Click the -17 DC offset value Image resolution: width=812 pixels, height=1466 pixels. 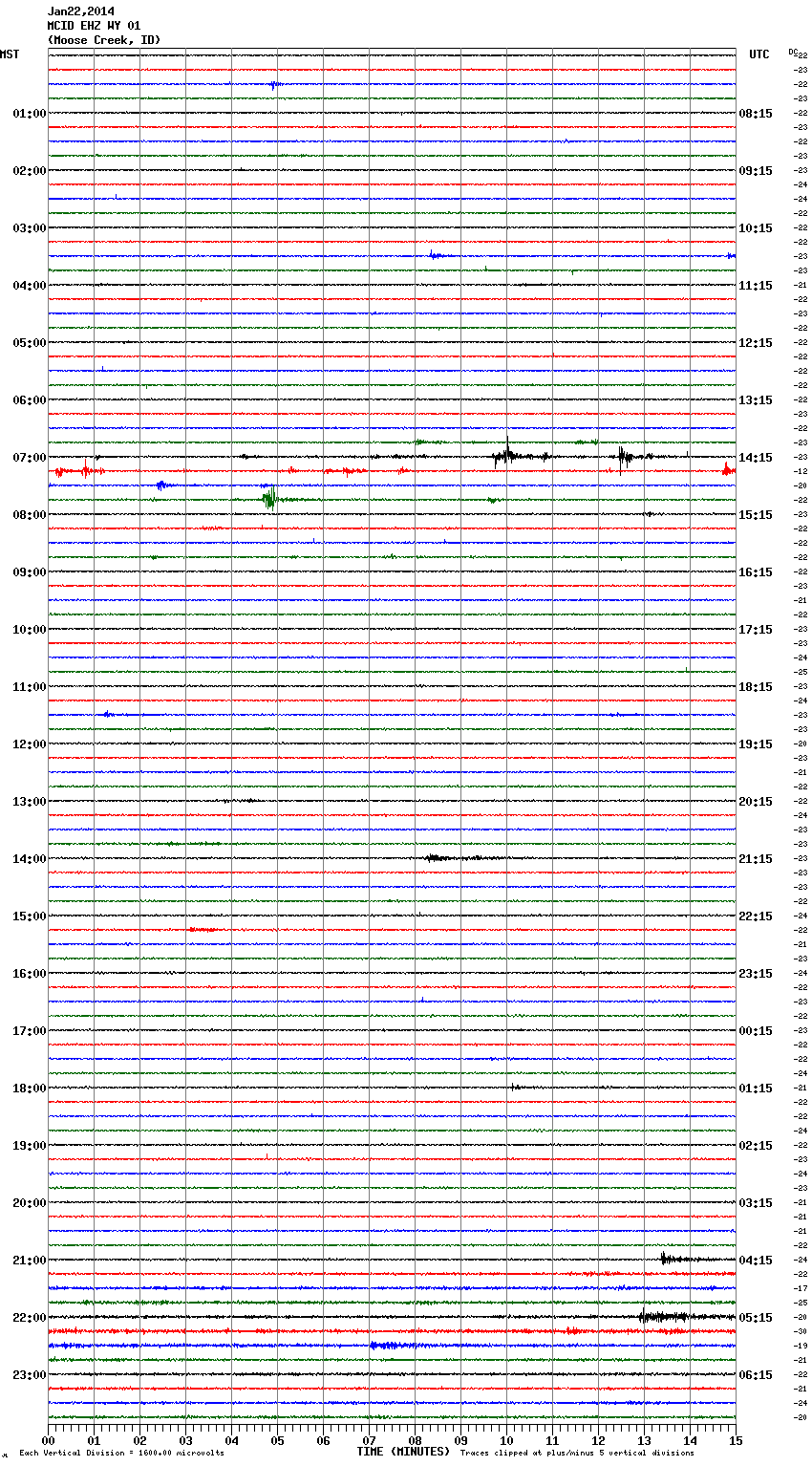(801, 1289)
